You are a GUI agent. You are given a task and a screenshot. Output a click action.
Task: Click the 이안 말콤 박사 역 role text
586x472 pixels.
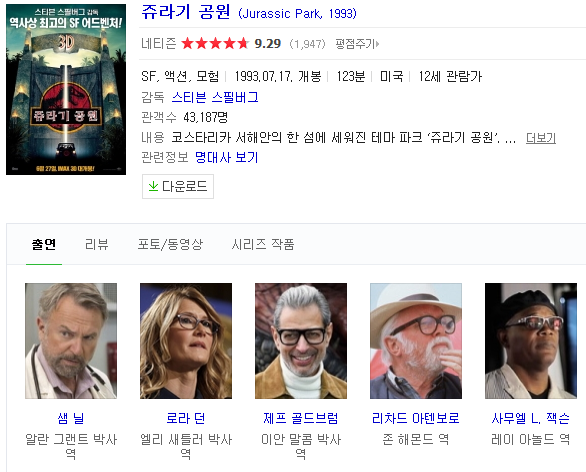tap(301, 446)
